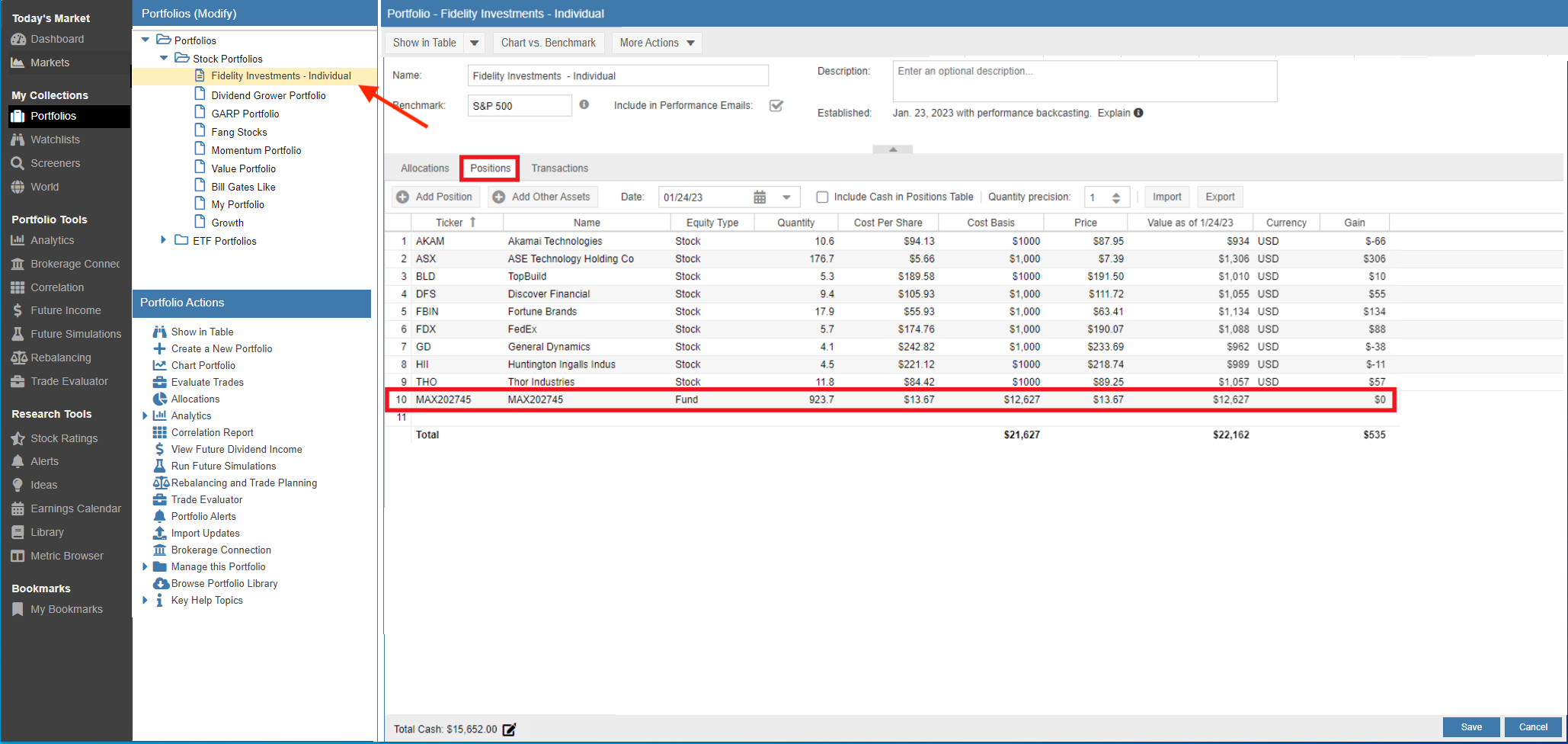Viewport: 1568px width, 744px height.
Task: Collapse the portfolio details panel arrow
Action: pos(893,149)
